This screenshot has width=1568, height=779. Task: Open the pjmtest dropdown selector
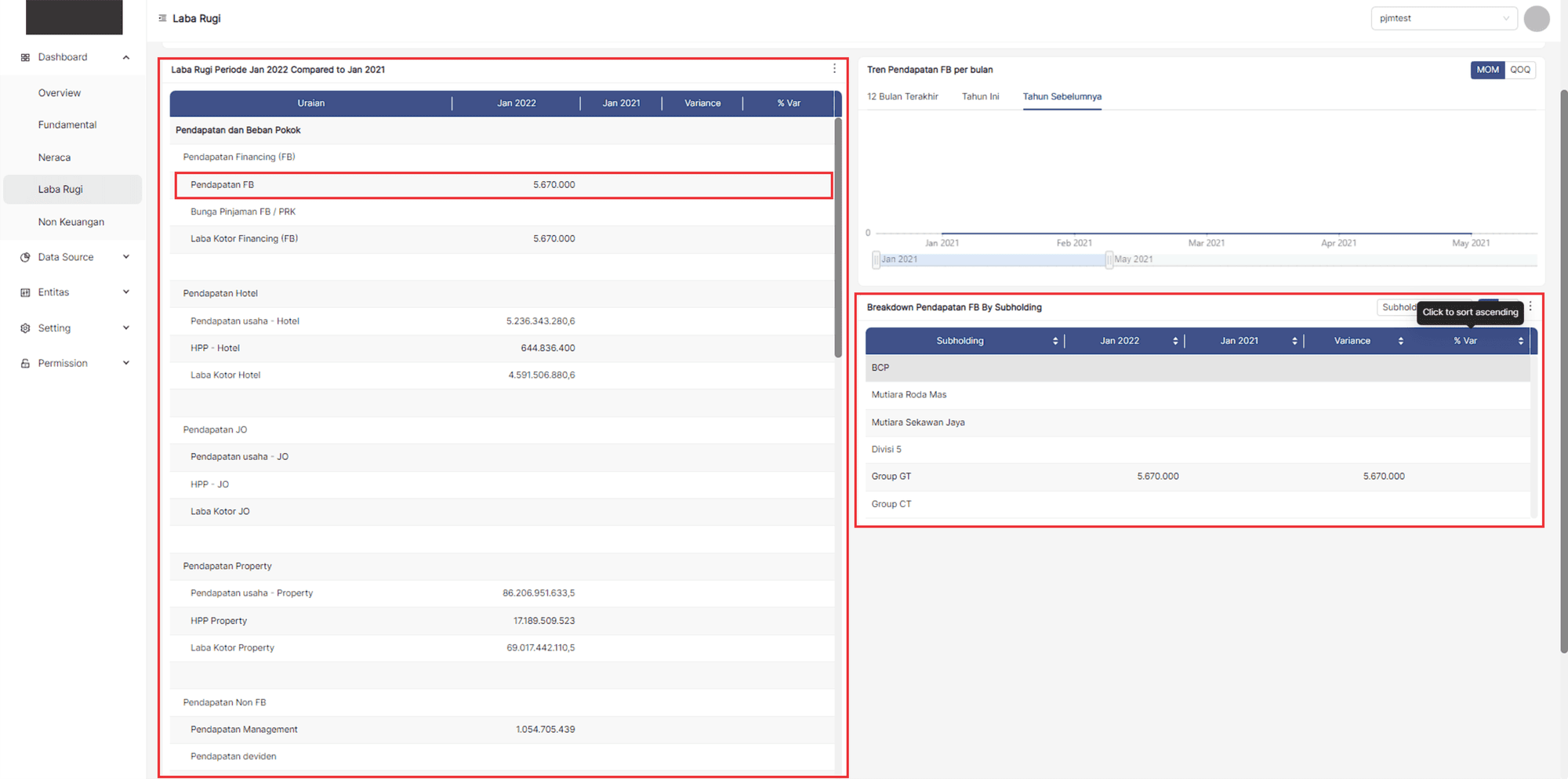pos(1443,18)
